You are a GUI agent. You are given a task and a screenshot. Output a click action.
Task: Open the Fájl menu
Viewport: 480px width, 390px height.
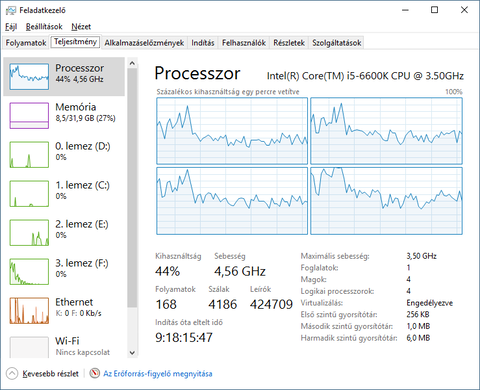click(x=11, y=27)
